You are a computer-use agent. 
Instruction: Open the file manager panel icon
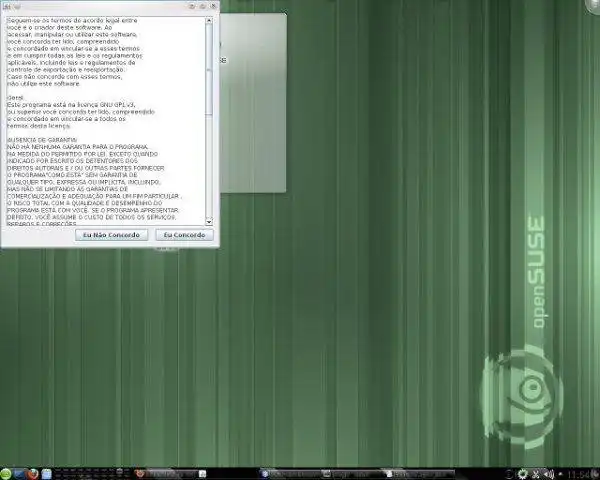46,474
